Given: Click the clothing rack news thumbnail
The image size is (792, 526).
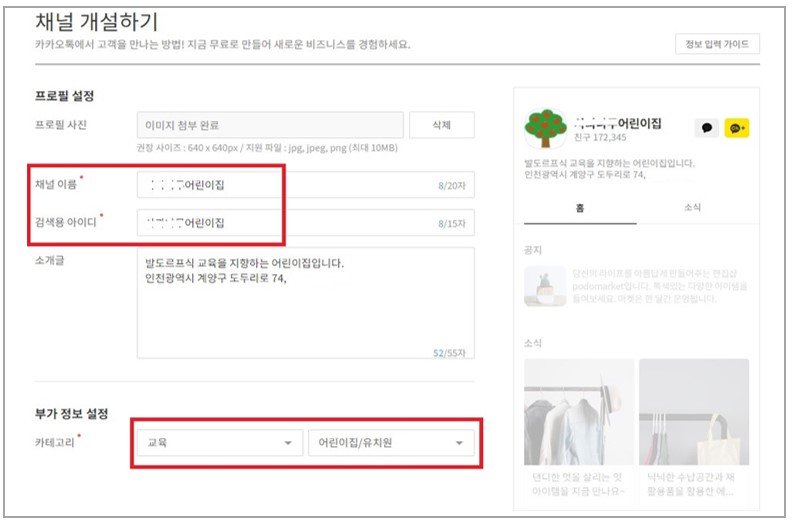Looking at the screenshot, I should point(579,412).
